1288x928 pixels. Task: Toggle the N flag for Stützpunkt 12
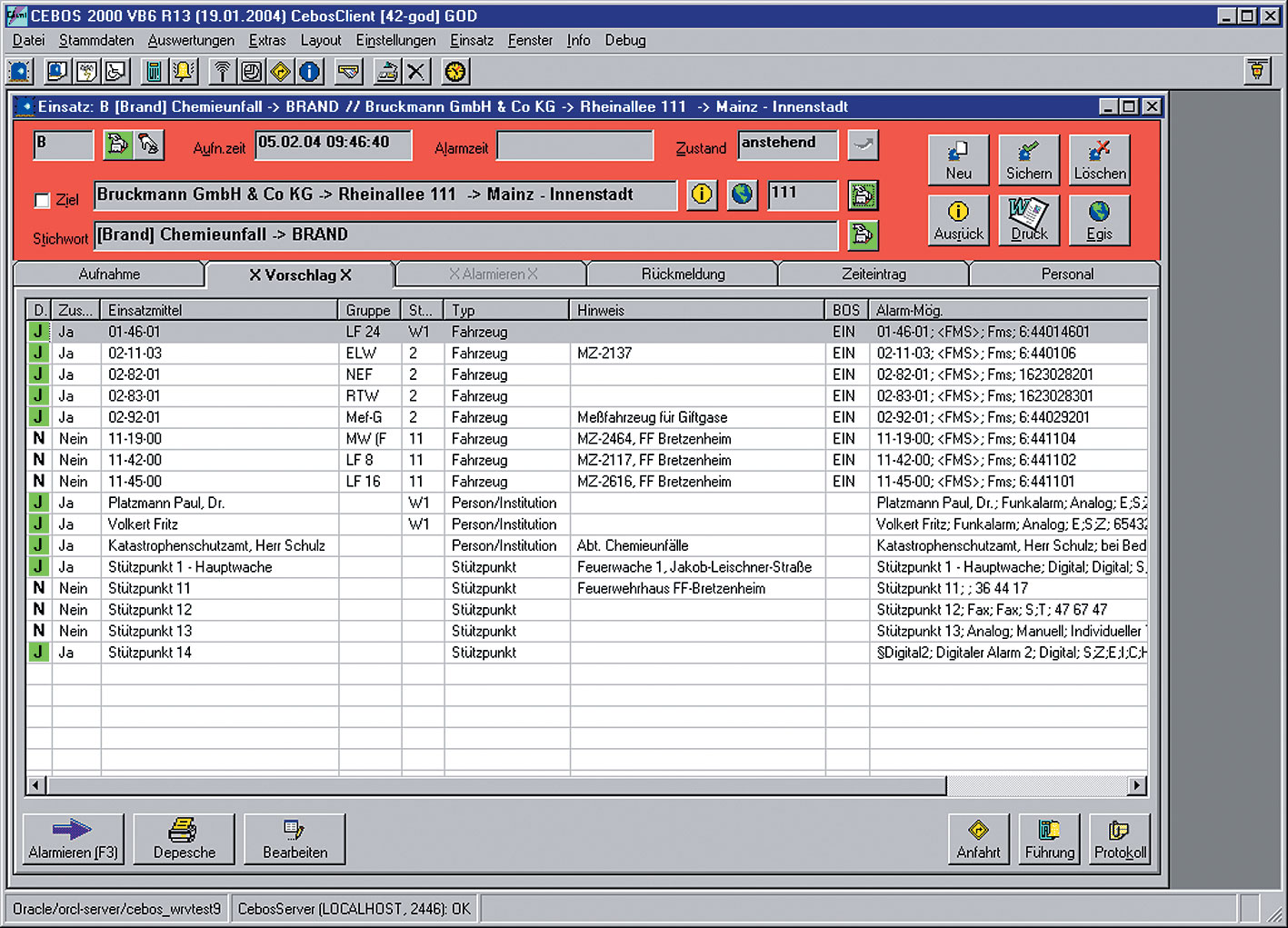click(x=38, y=610)
